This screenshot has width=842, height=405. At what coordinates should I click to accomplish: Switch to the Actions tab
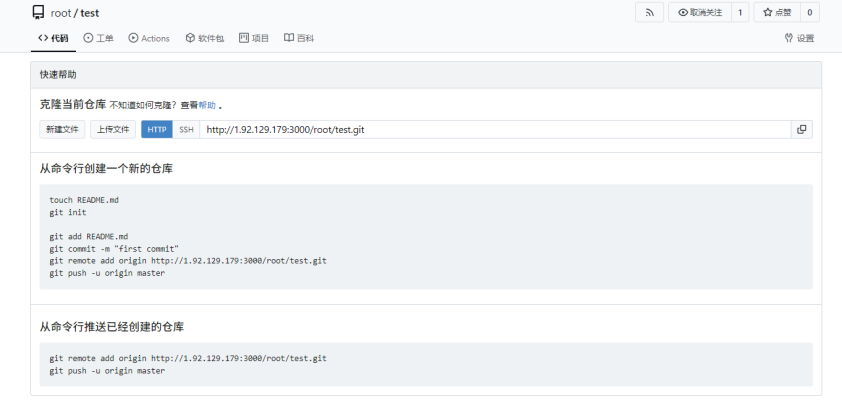149,38
